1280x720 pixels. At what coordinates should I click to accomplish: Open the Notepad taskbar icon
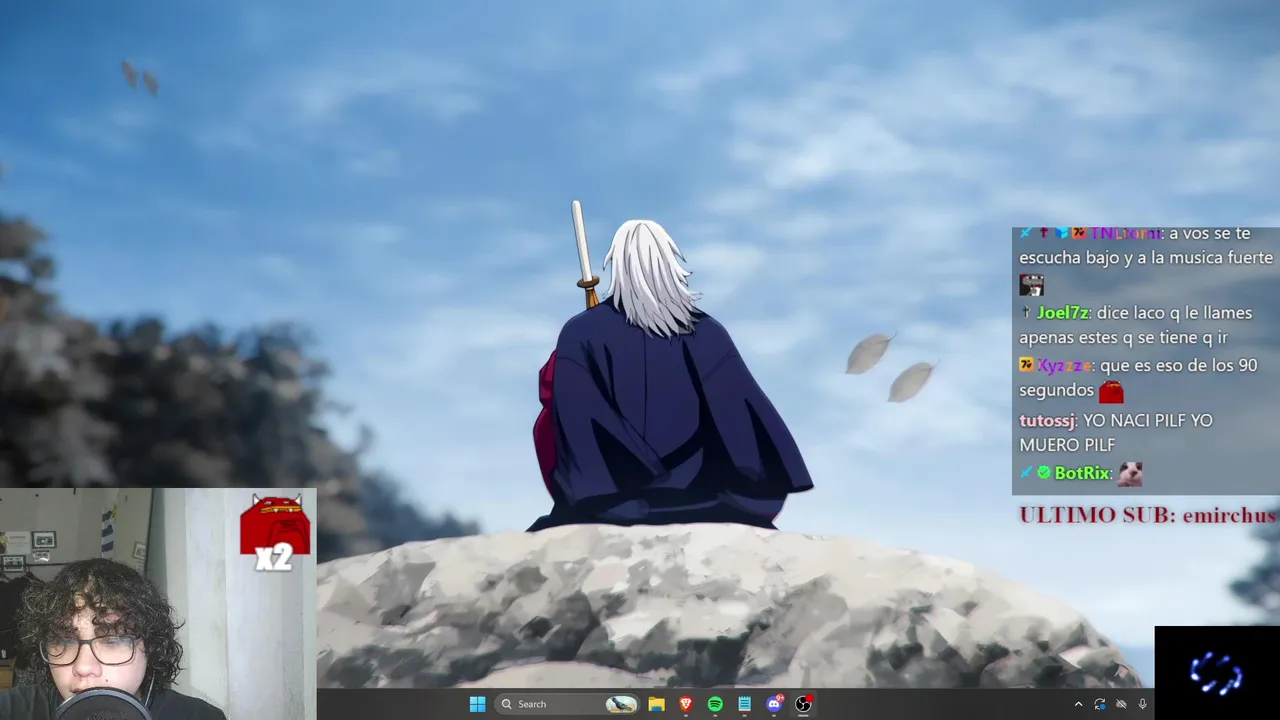[x=744, y=704]
